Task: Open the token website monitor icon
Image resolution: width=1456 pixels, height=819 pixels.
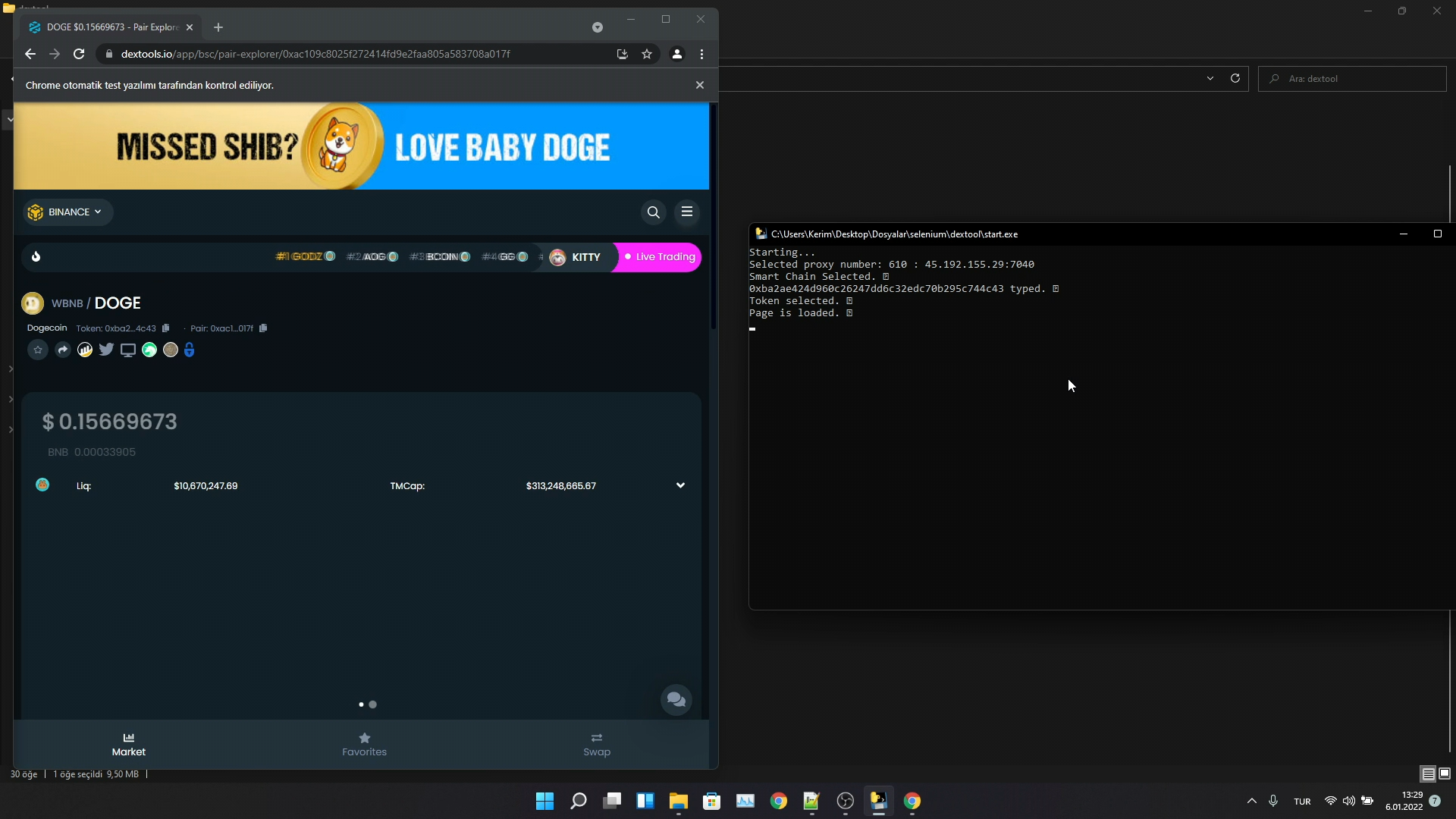Action: point(127,350)
